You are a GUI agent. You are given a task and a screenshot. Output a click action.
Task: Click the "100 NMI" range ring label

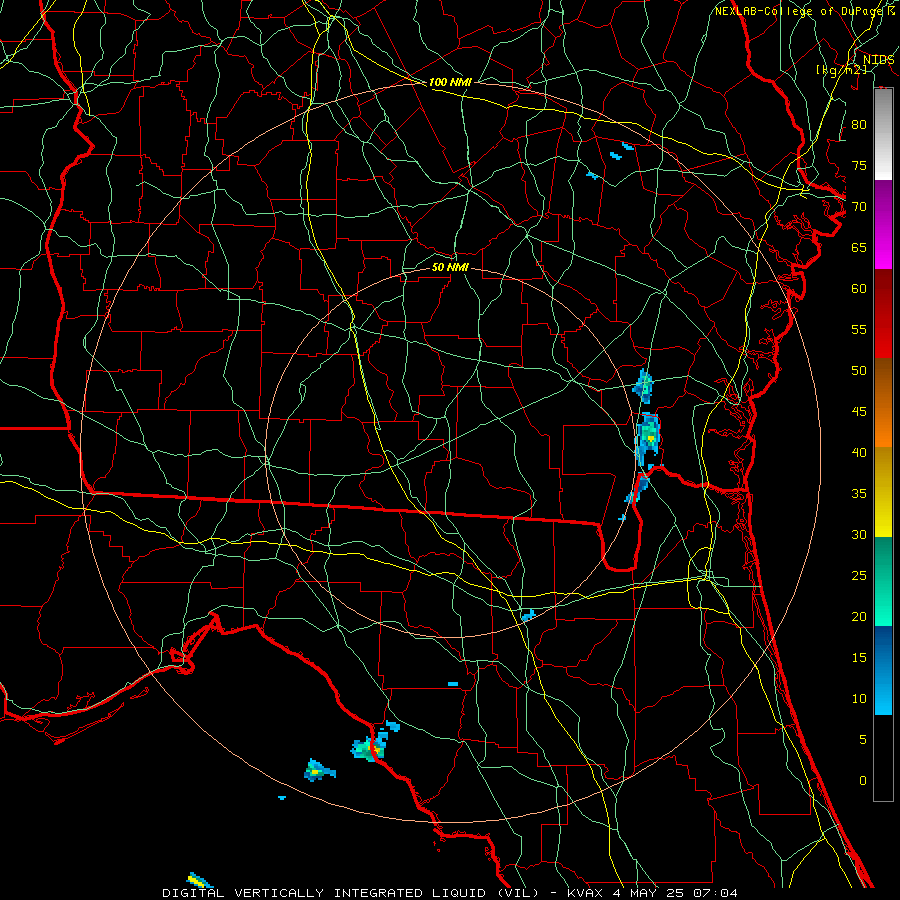450,82
